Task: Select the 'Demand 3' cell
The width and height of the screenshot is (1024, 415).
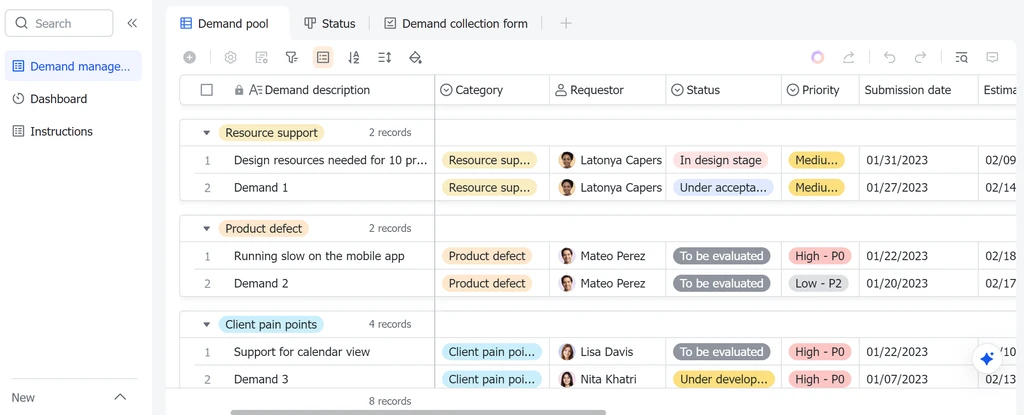Action: (261, 379)
